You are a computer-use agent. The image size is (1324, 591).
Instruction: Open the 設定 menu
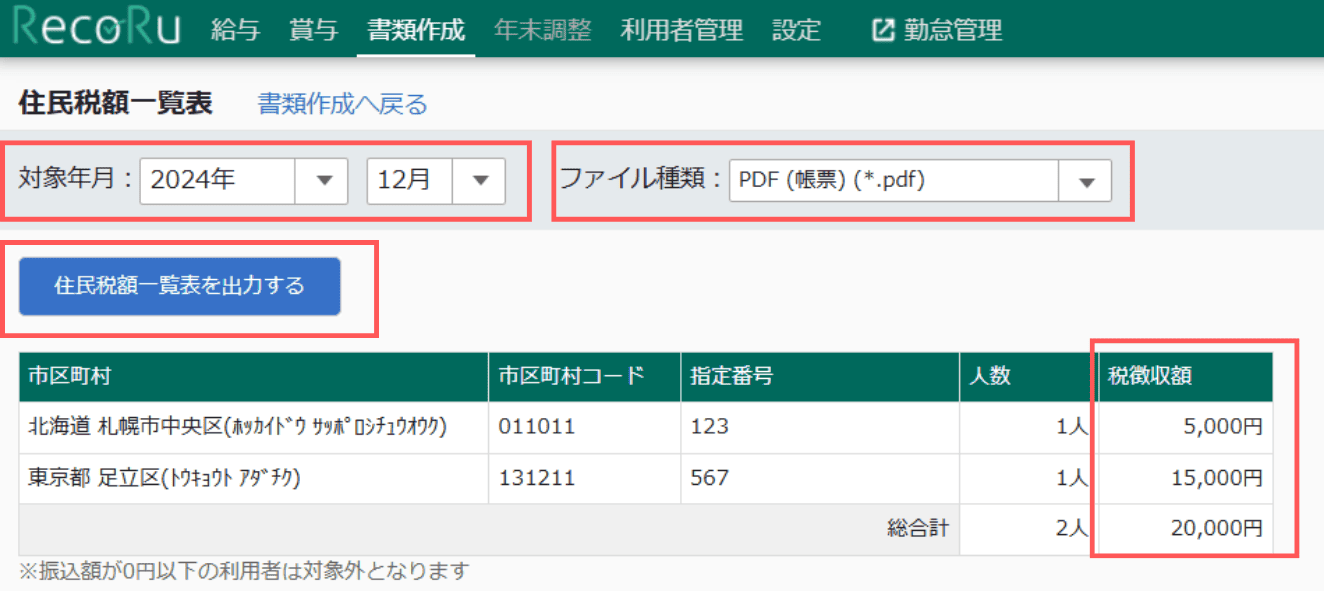[x=796, y=30]
